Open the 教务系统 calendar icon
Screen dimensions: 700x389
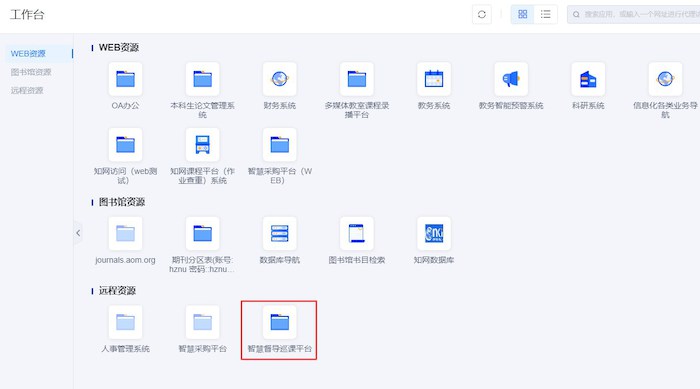[x=434, y=79]
